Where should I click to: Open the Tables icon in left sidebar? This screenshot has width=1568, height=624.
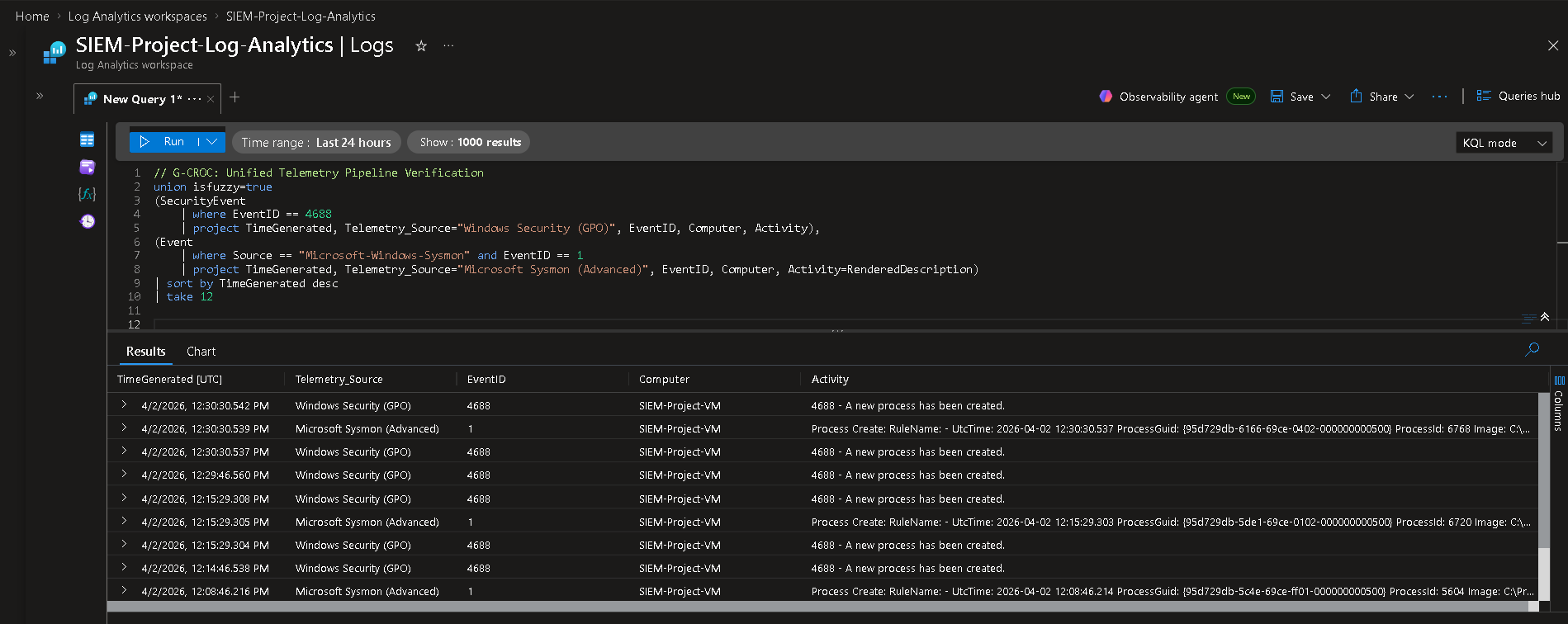tap(87, 139)
